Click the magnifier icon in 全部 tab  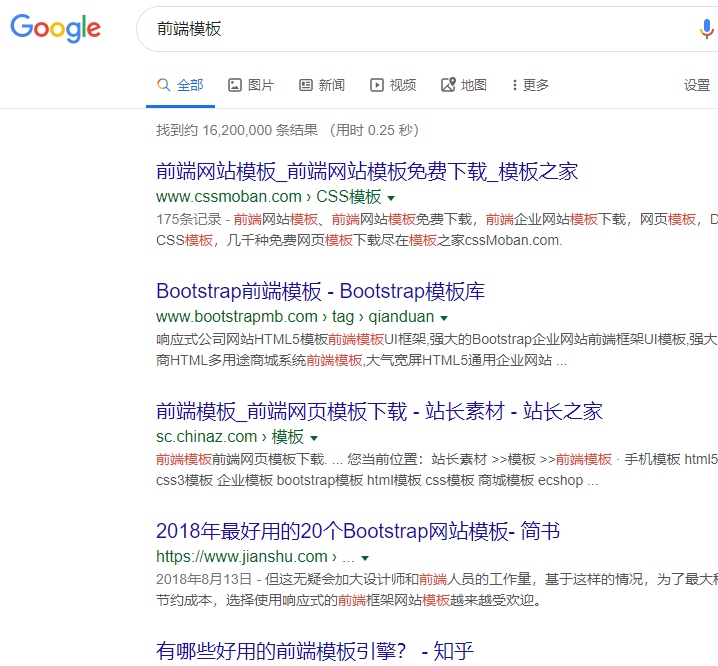163,85
